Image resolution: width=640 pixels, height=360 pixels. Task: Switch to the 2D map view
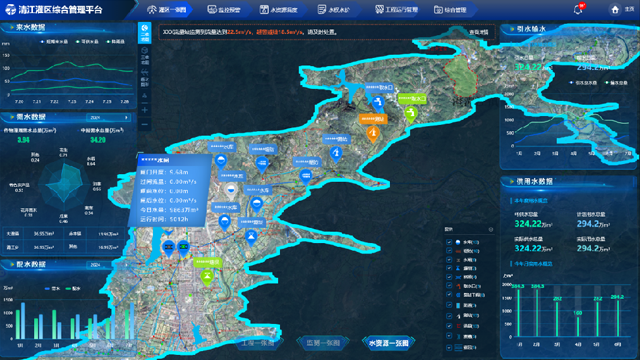(x=144, y=33)
